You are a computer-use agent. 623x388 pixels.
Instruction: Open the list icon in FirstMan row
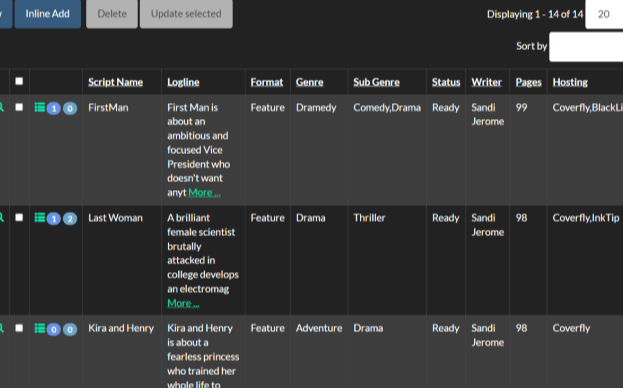pos(39,107)
